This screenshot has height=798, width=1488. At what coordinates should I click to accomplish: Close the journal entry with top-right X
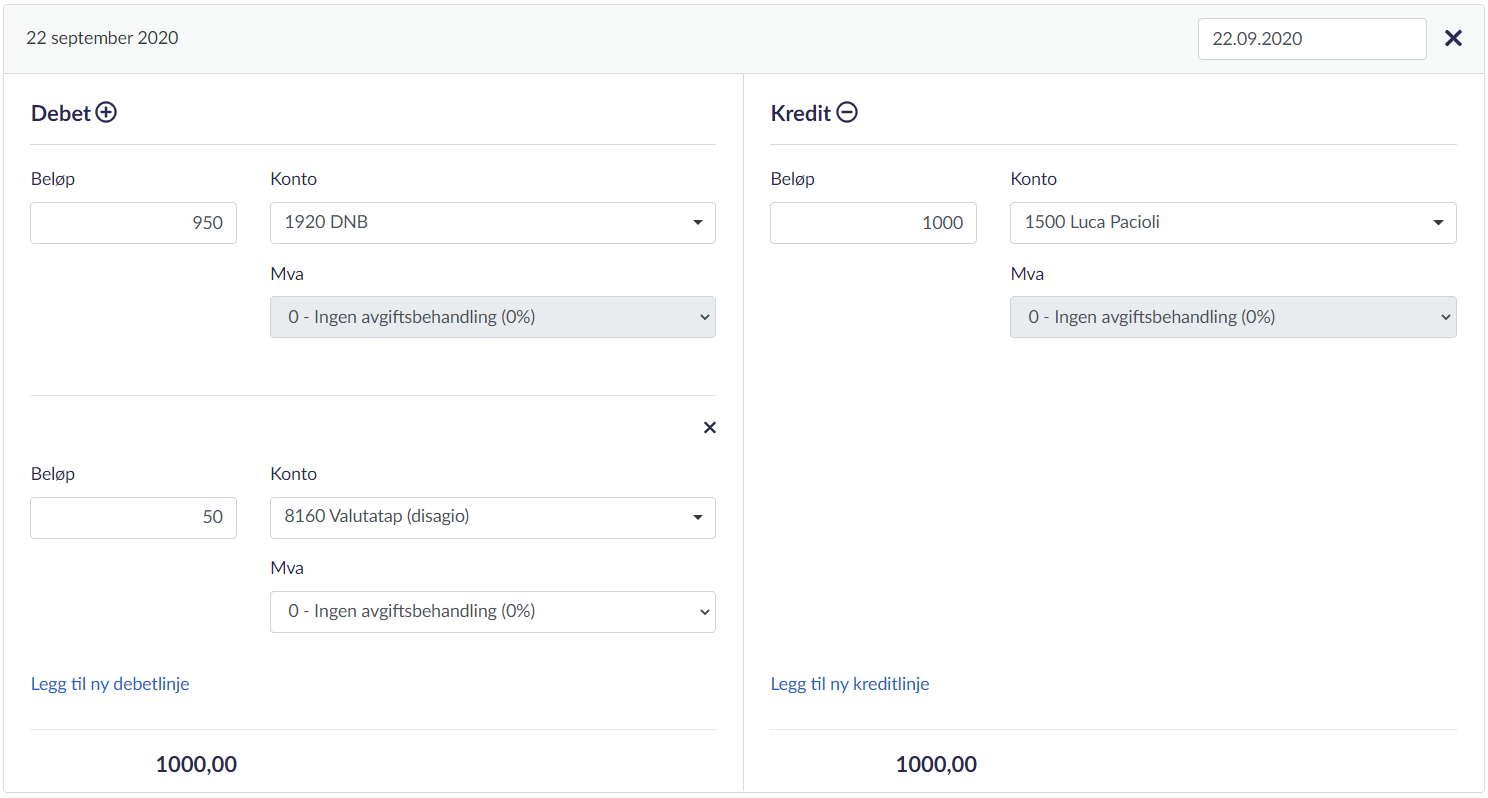(x=1453, y=38)
